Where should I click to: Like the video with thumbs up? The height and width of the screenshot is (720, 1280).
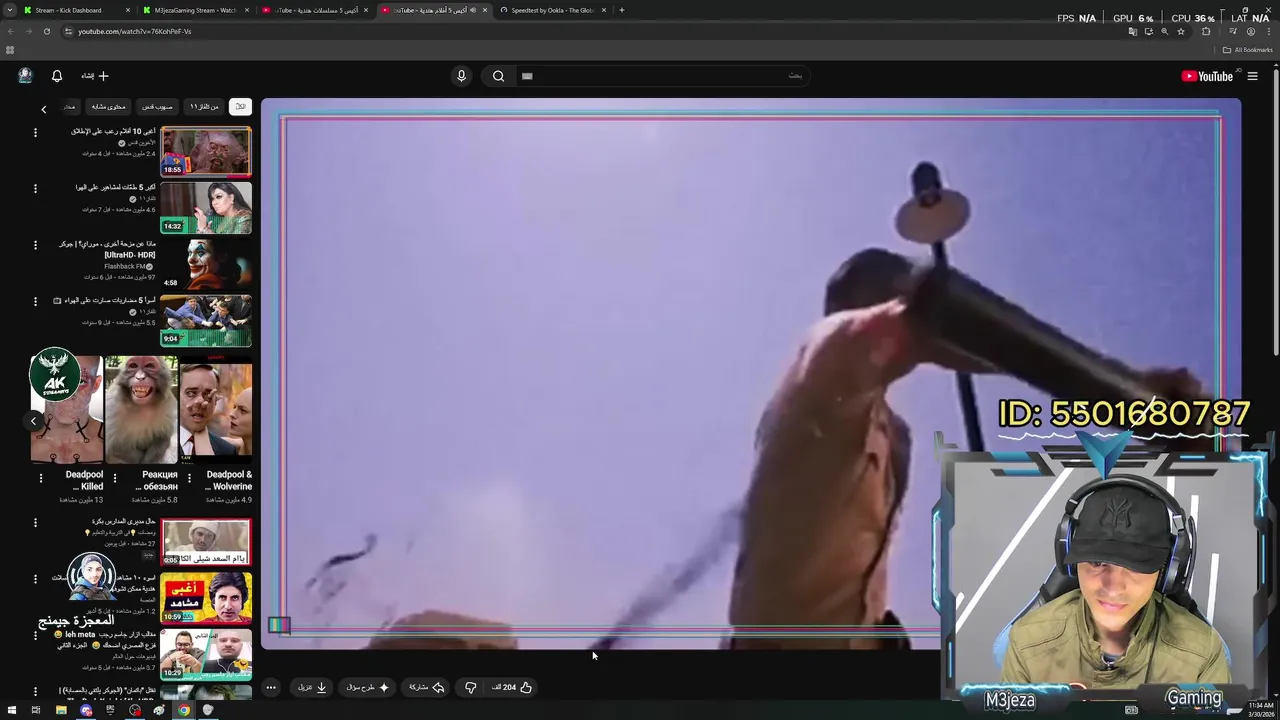tap(512, 687)
